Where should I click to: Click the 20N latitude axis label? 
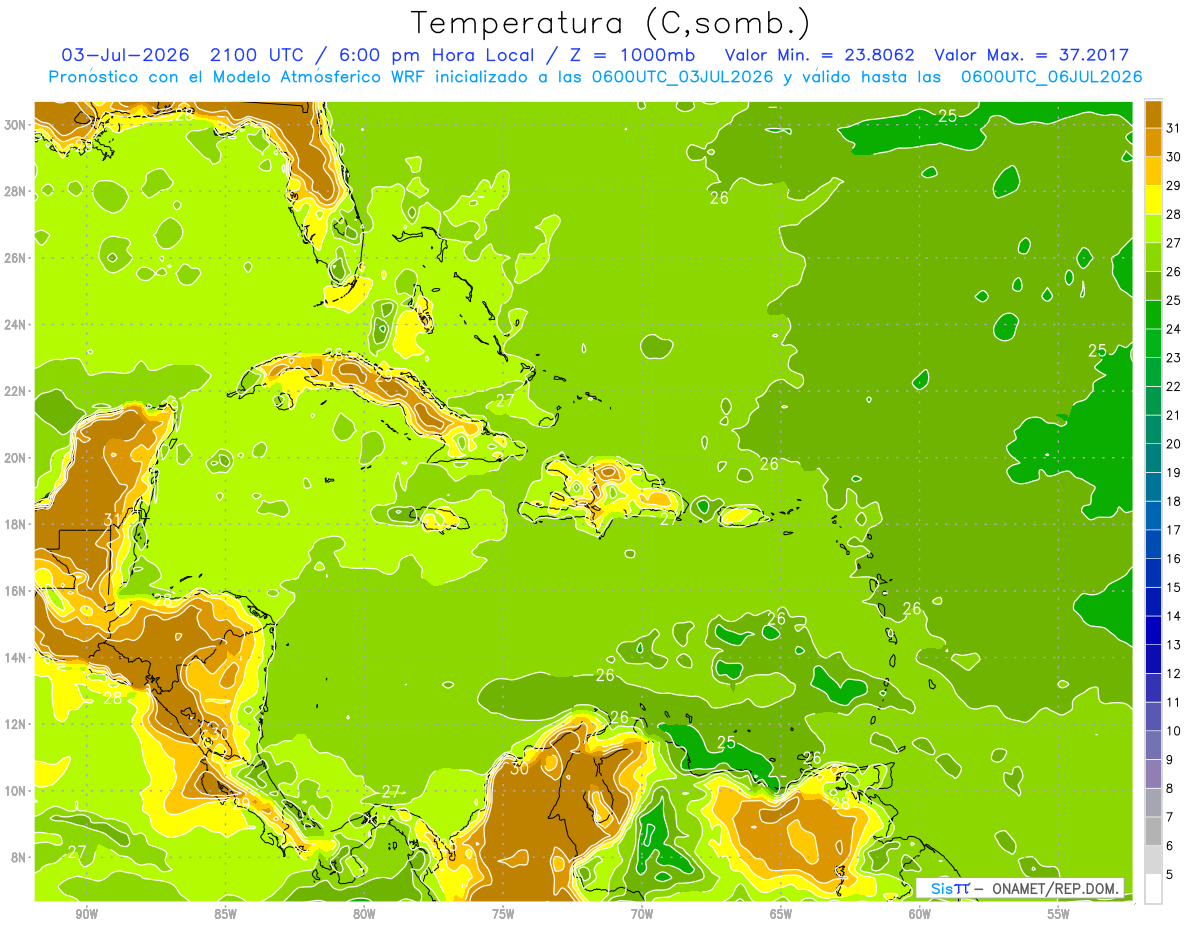click(x=15, y=457)
